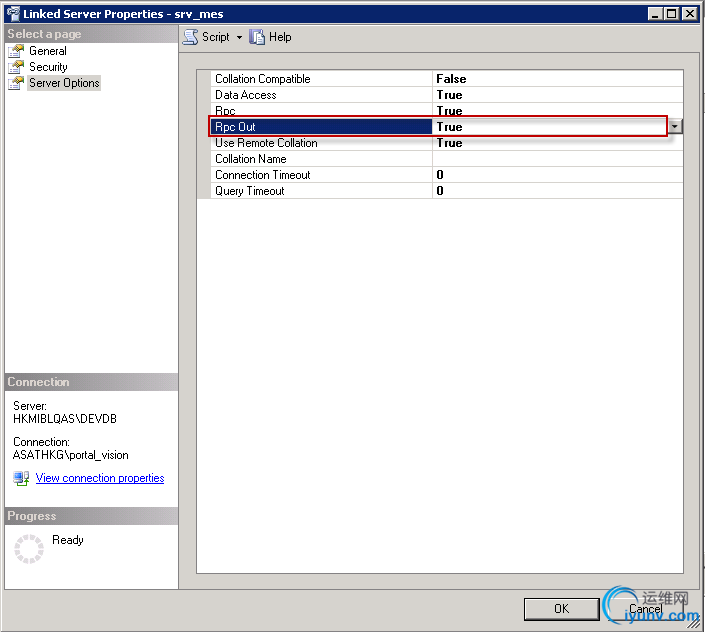The image size is (705, 632).
Task: Open View connection properties link
Action: click(x=100, y=478)
